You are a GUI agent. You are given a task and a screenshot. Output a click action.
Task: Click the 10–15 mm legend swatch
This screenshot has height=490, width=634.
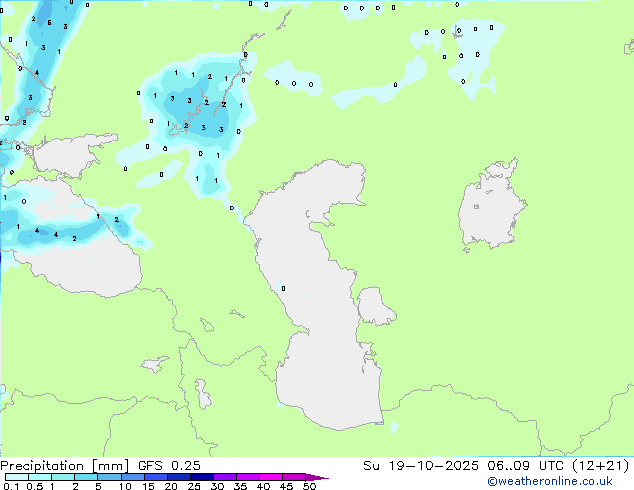click(133, 477)
